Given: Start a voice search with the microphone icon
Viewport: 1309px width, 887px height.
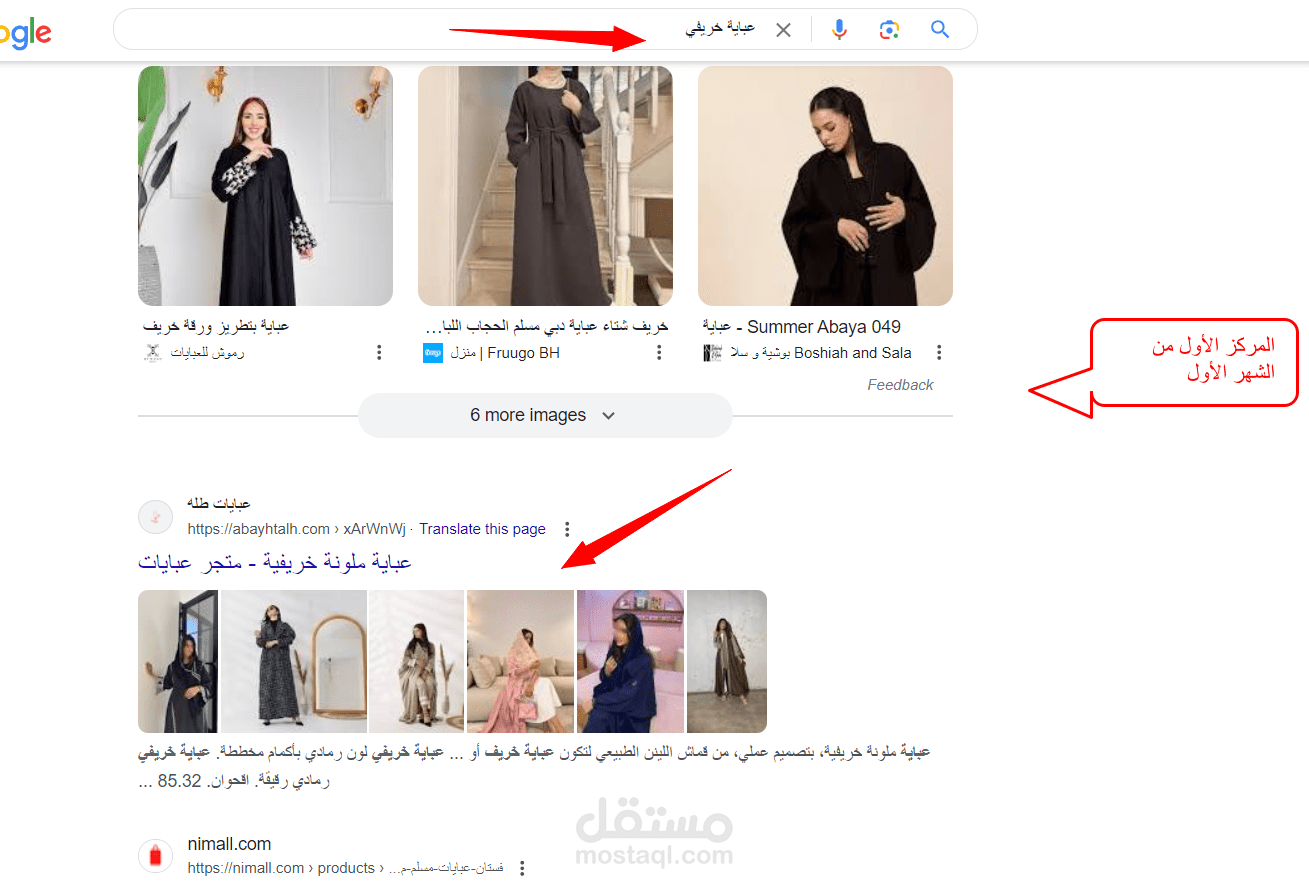Looking at the screenshot, I should [839, 29].
